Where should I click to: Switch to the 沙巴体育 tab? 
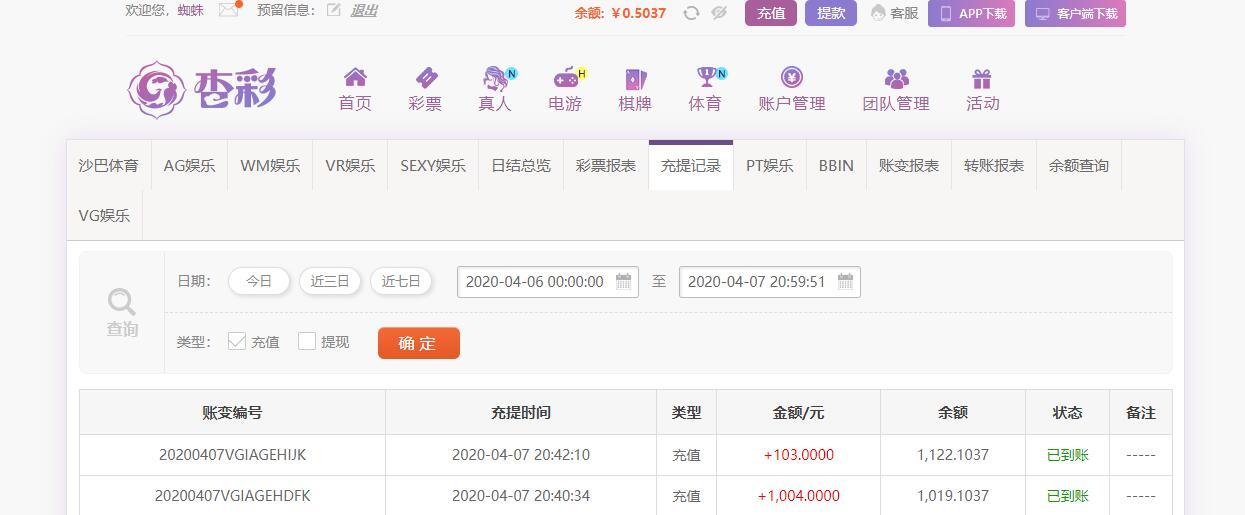point(109,165)
